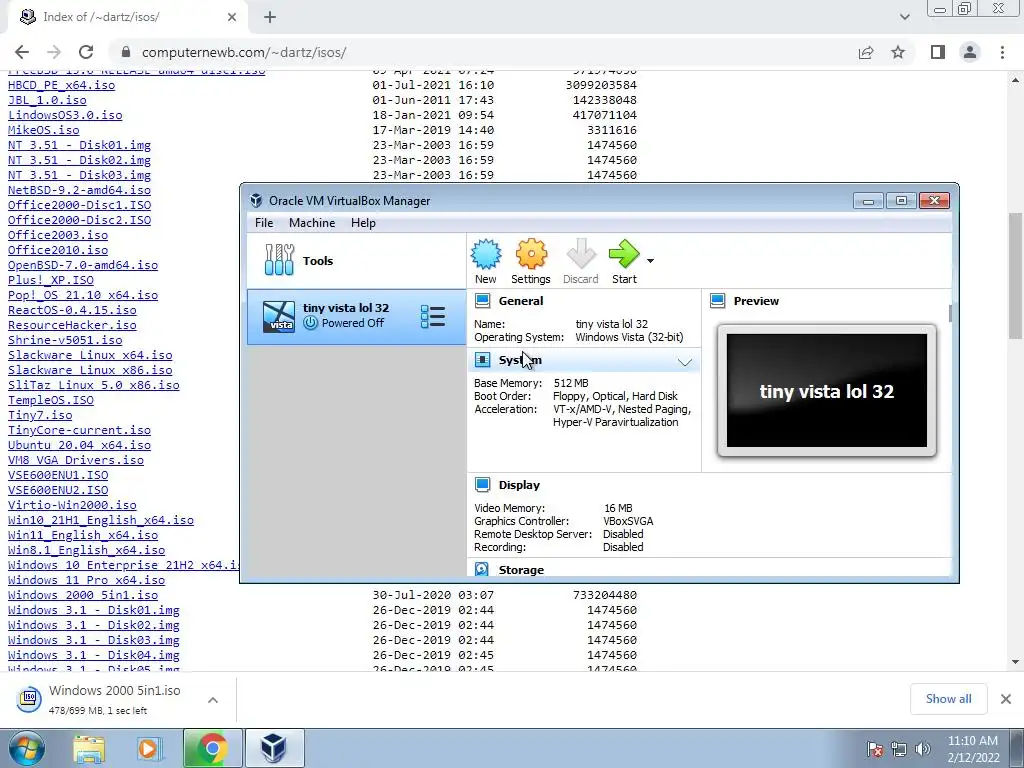Open download options arrow for Windows 2000 5in1.iso
This screenshot has width=1024, height=768.
[x=213, y=699]
